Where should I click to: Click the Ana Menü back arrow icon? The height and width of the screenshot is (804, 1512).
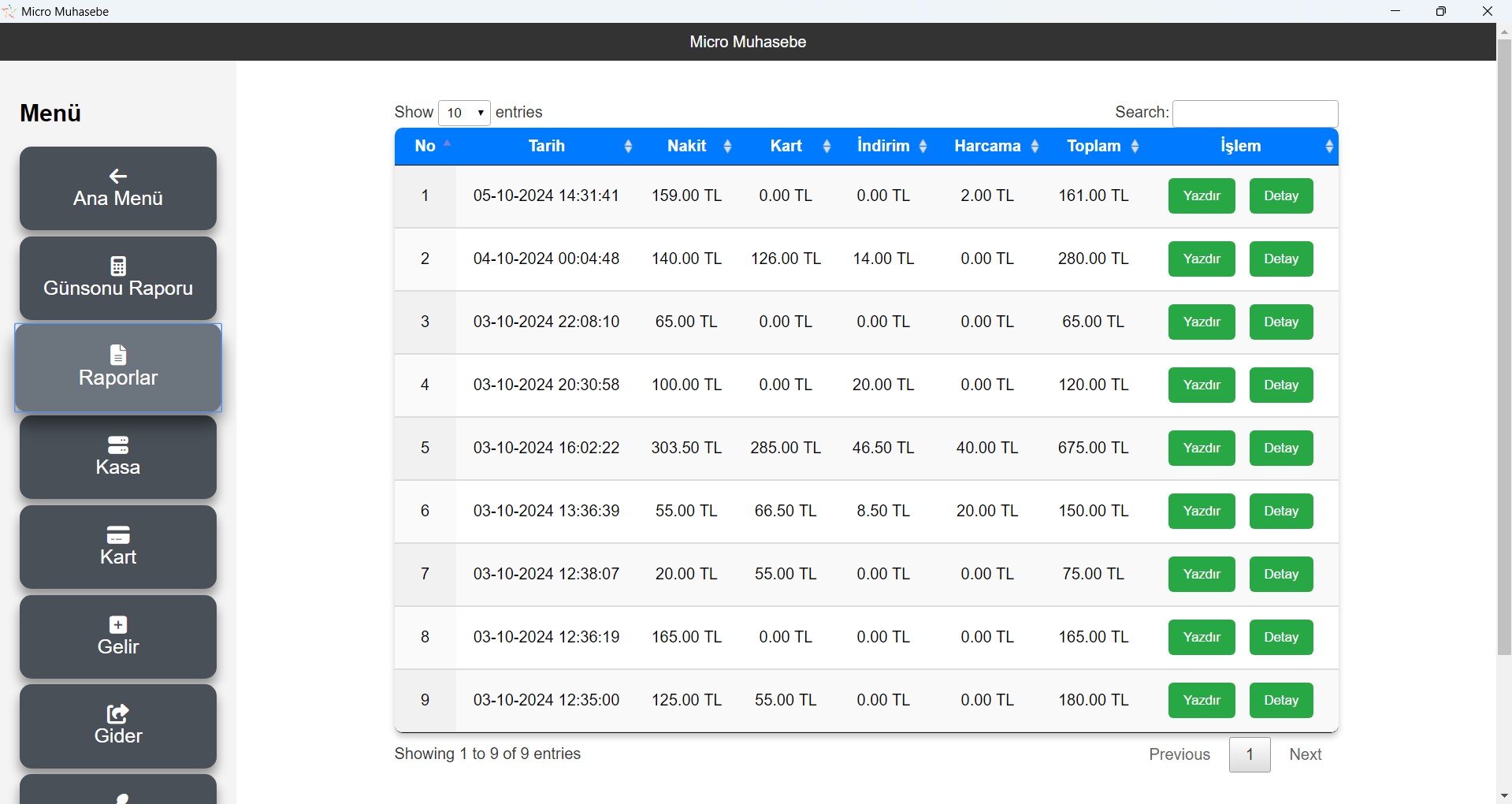118,176
